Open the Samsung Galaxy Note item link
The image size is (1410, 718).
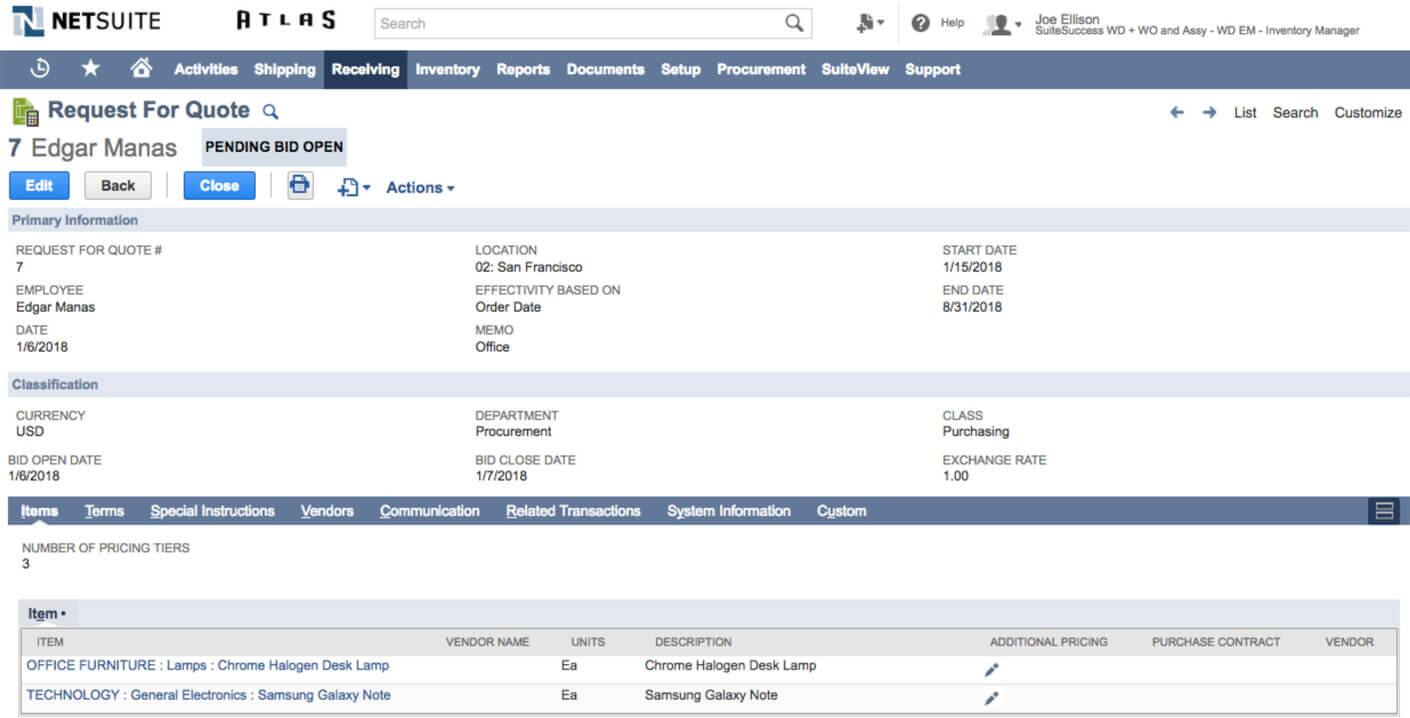click(x=209, y=695)
